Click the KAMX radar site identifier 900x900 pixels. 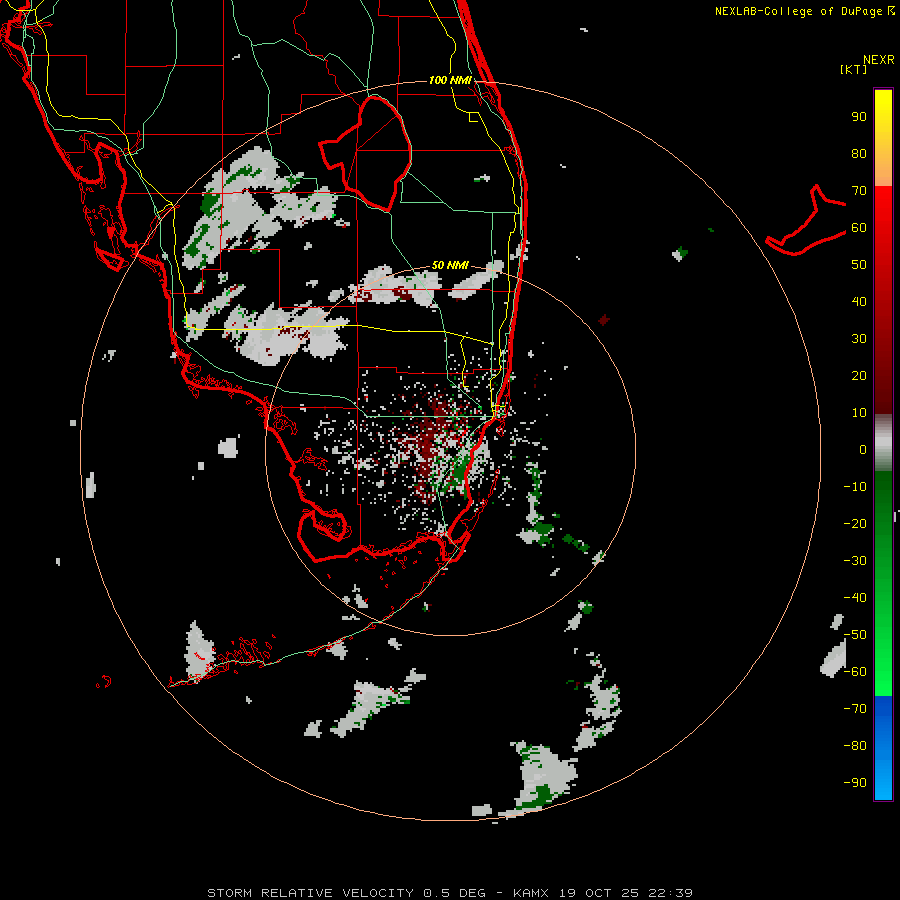pyautogui.click(x=531, y=893)
